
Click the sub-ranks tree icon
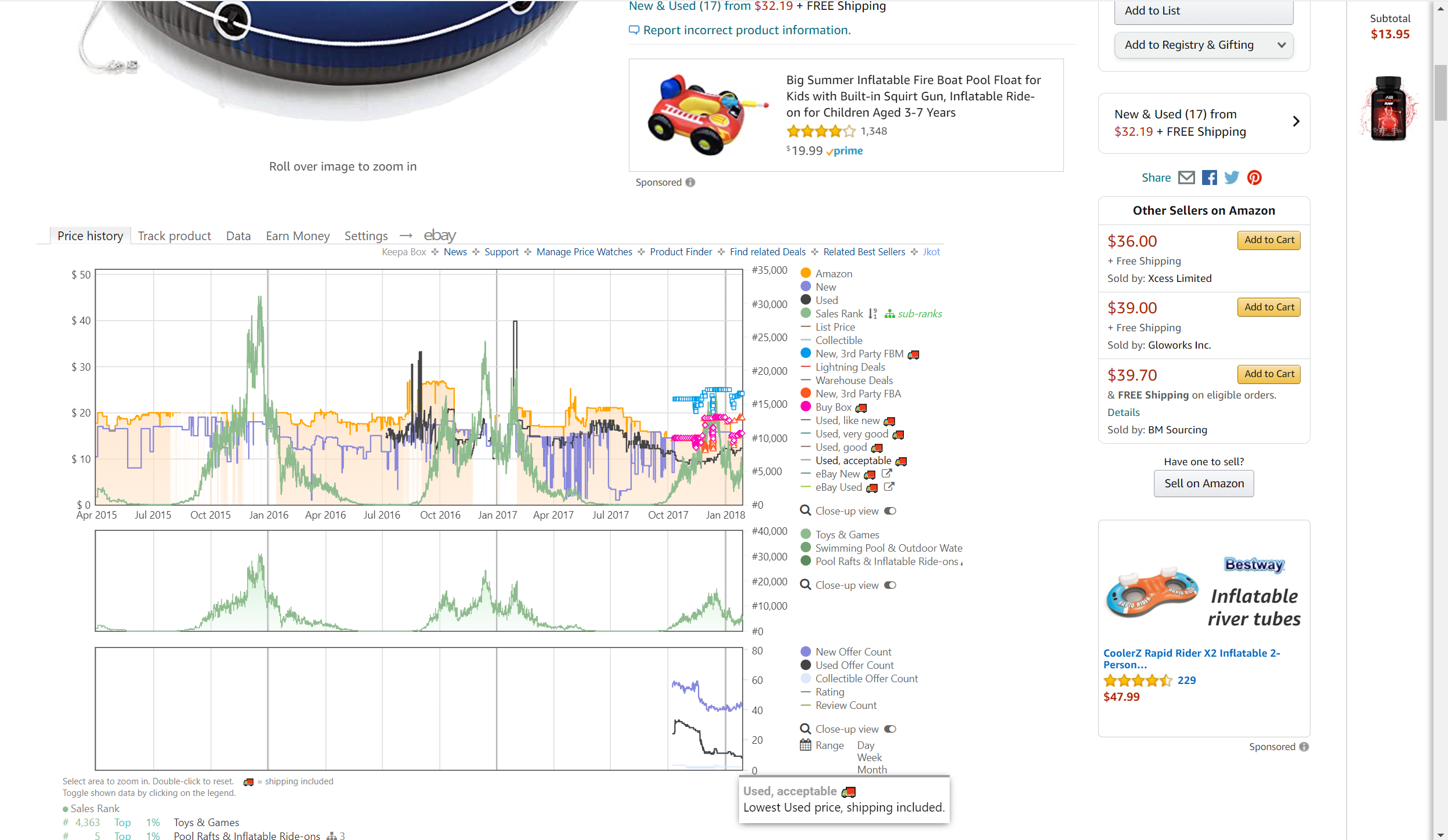[889, 314]
